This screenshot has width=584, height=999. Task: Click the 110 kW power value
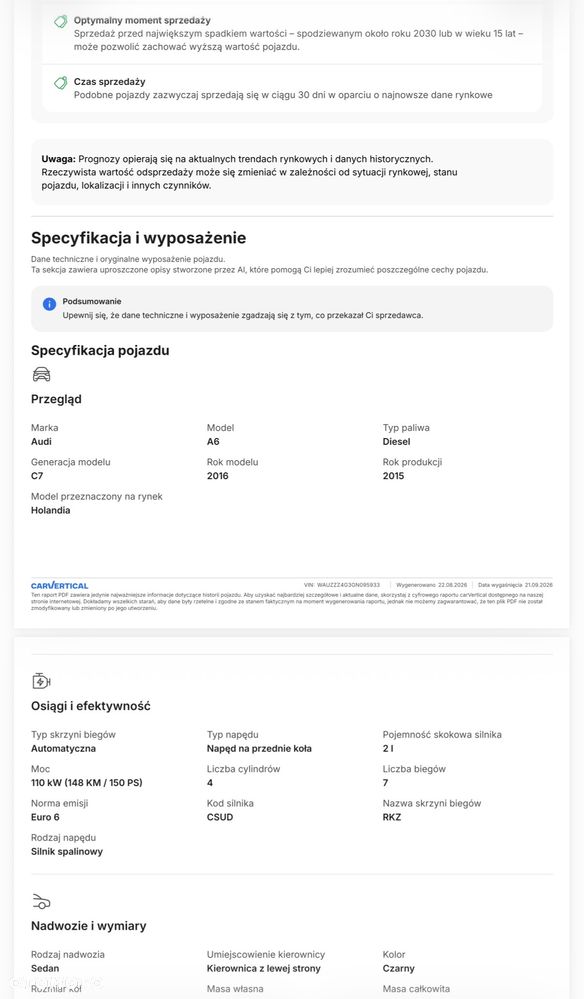point(87,783)
